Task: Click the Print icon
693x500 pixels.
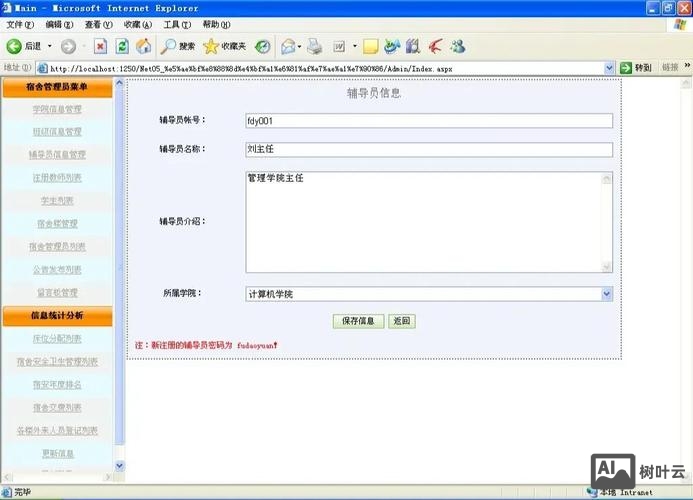Action: coord(315,46)
